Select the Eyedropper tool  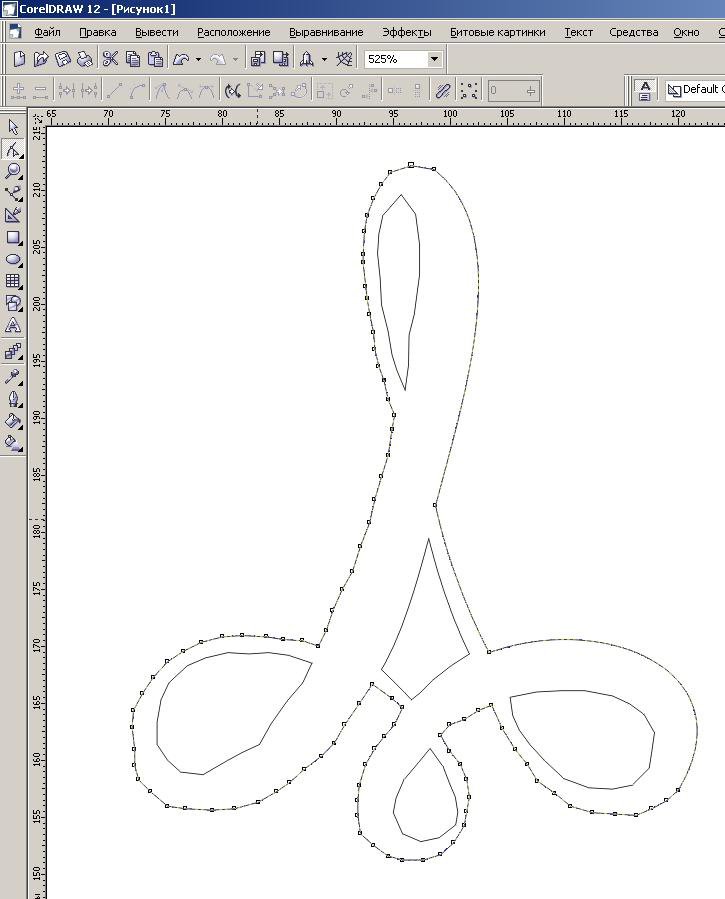tap(13, 376)
